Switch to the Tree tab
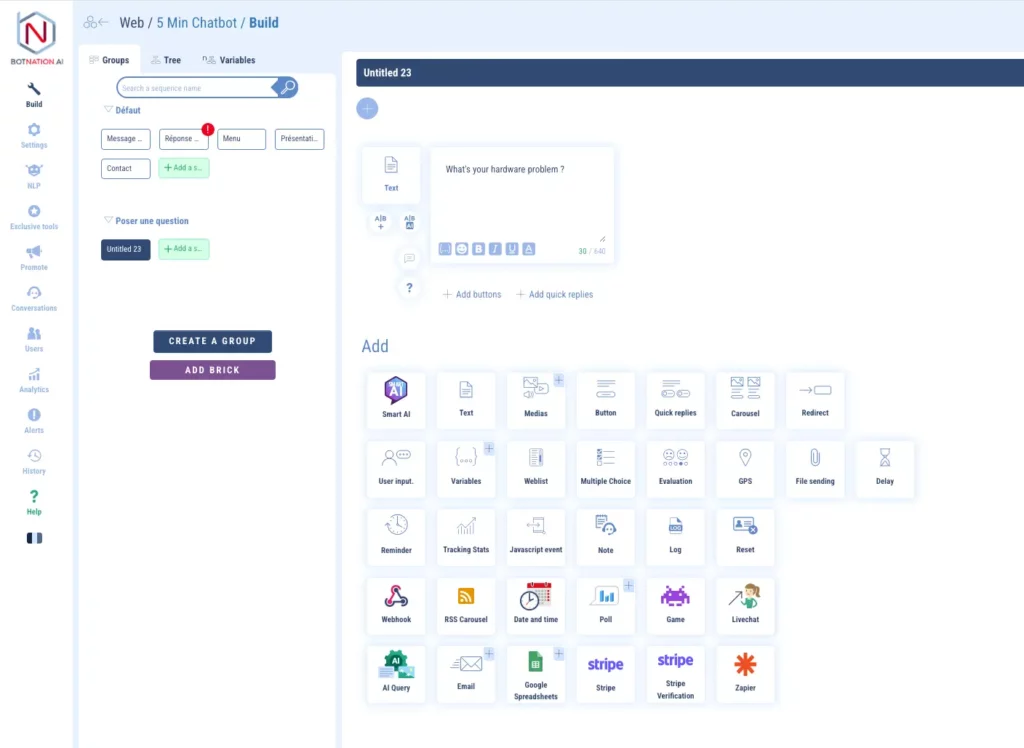The height and width of the screenshot is (748, 1024). 165,59
